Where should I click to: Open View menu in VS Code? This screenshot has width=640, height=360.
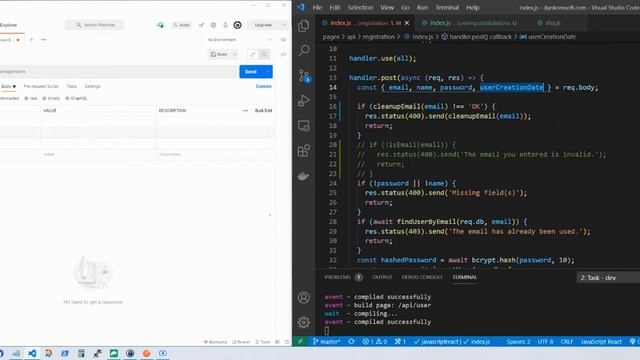tap(387, 7)
